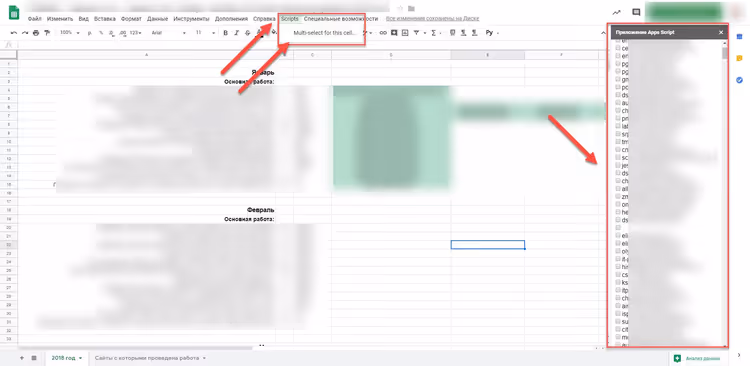Open the comment history icon

coord(636,12)
